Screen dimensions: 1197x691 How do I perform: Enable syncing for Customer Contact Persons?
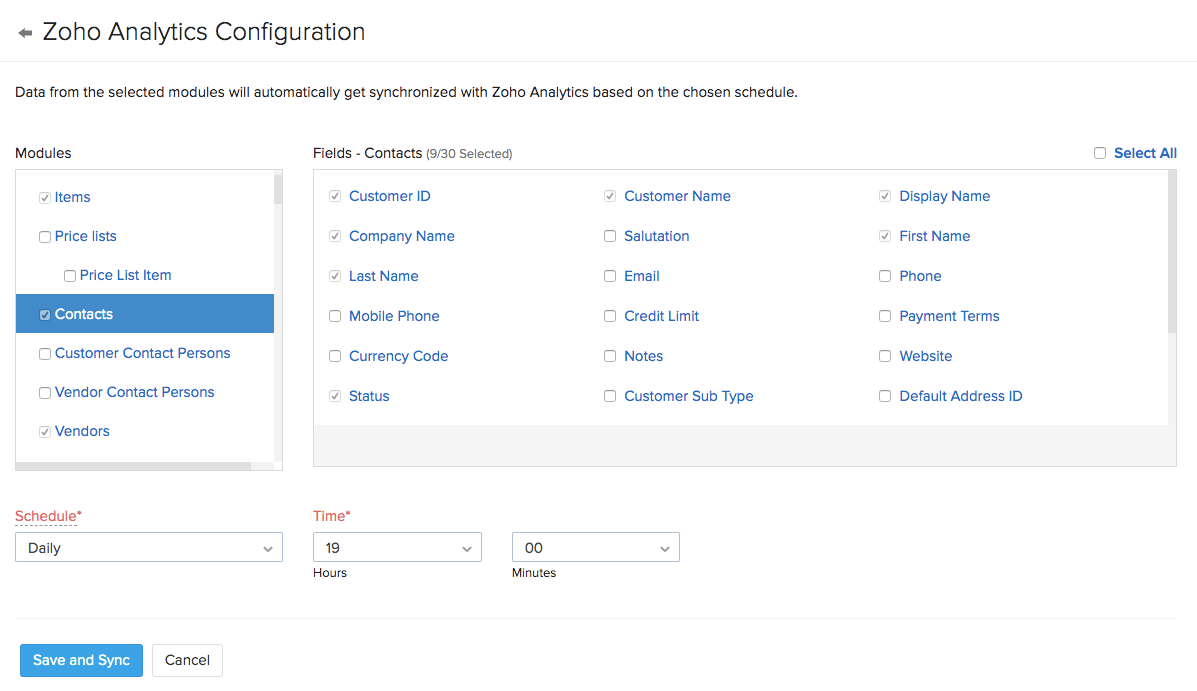point(44,353)
